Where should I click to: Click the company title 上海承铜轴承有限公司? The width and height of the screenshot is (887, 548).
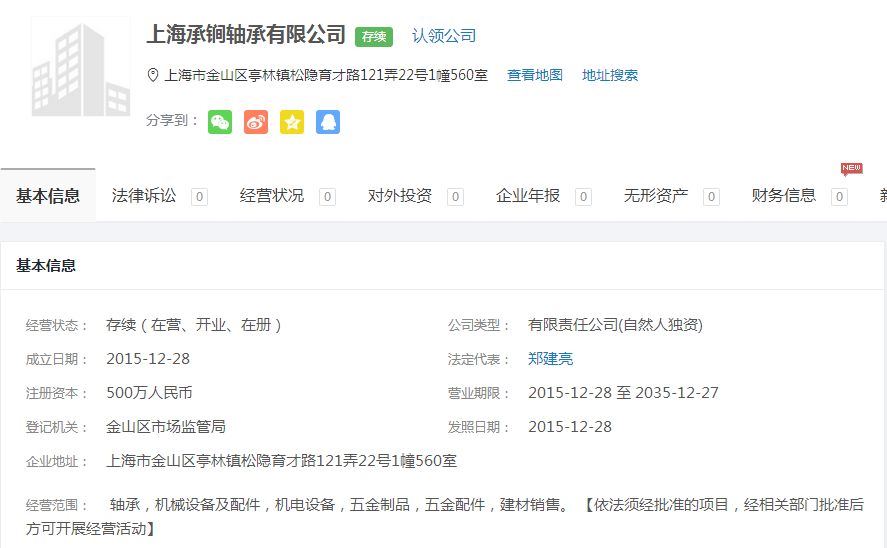tap(246, 35)
